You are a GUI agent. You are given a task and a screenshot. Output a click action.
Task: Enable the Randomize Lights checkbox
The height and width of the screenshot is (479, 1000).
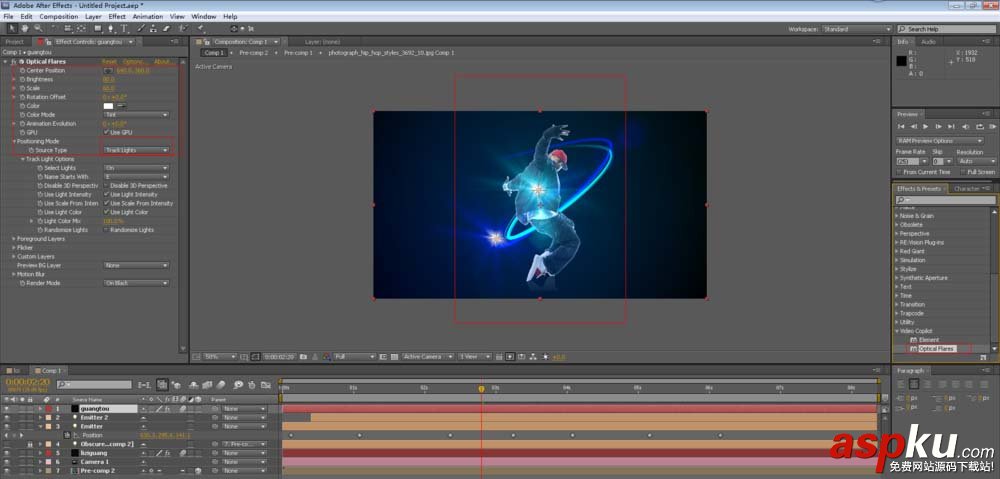[x=106, y=229]
